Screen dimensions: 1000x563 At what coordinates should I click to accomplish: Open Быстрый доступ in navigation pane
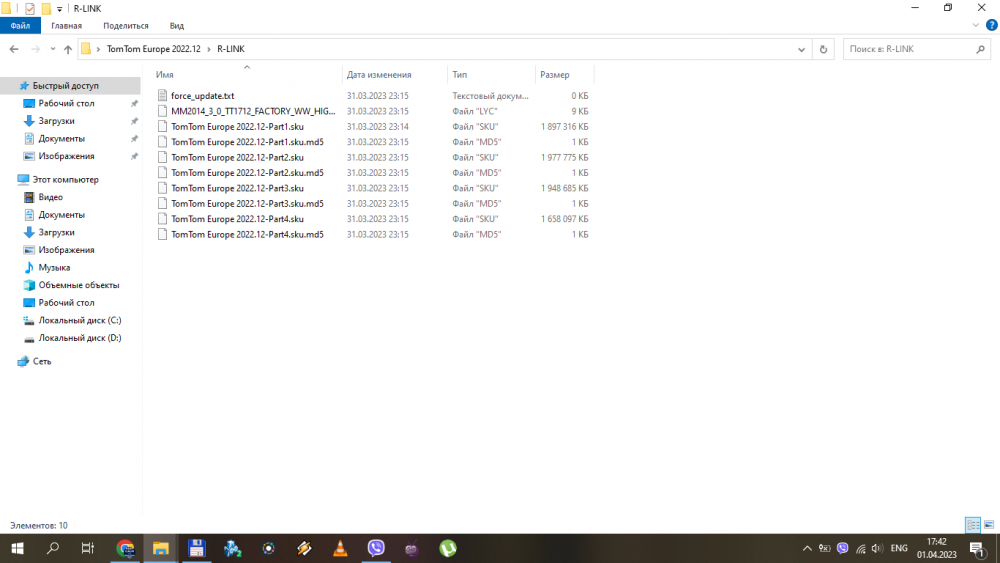coord(66,85)
